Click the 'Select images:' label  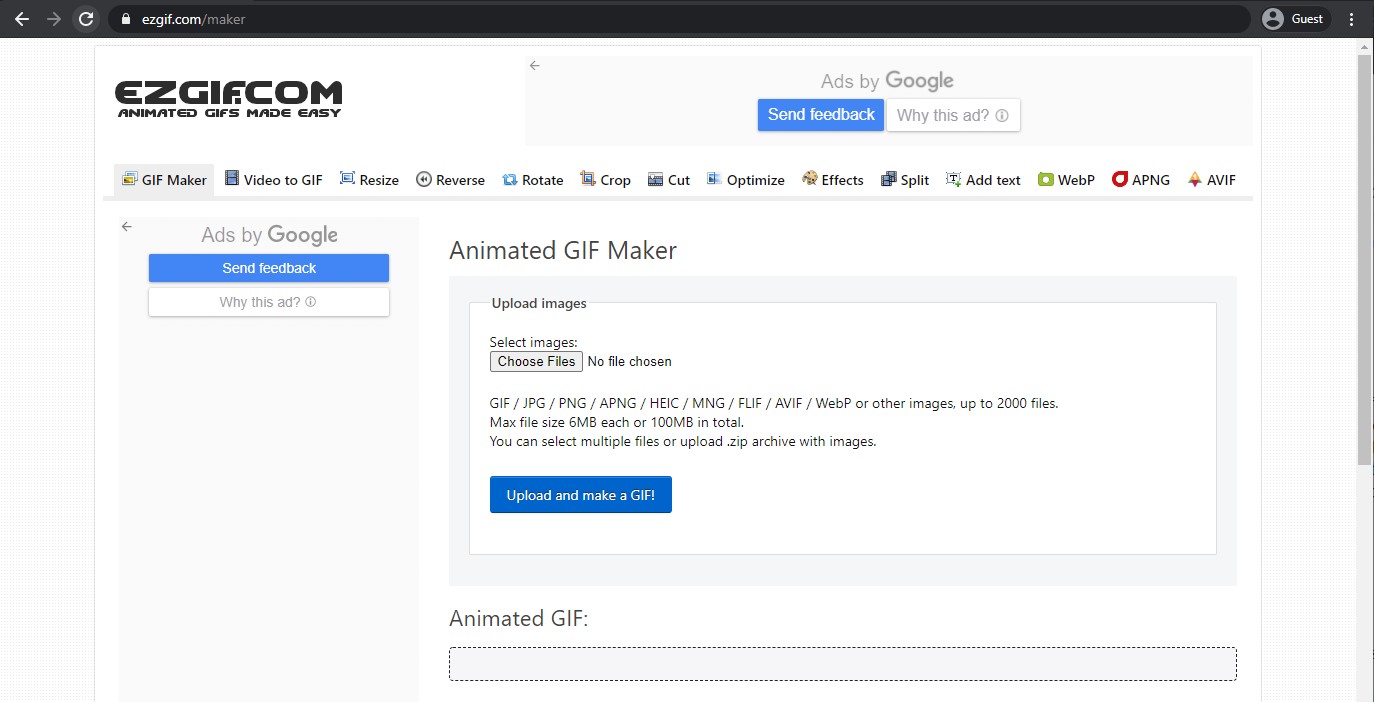(x=533, y=342)
